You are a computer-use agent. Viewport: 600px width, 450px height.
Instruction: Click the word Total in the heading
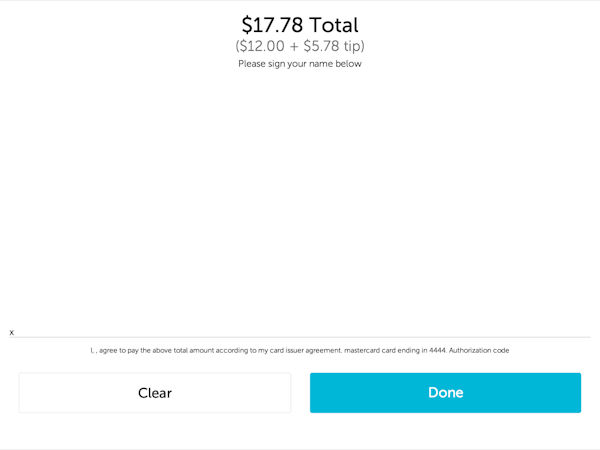[x=333, y=25]
